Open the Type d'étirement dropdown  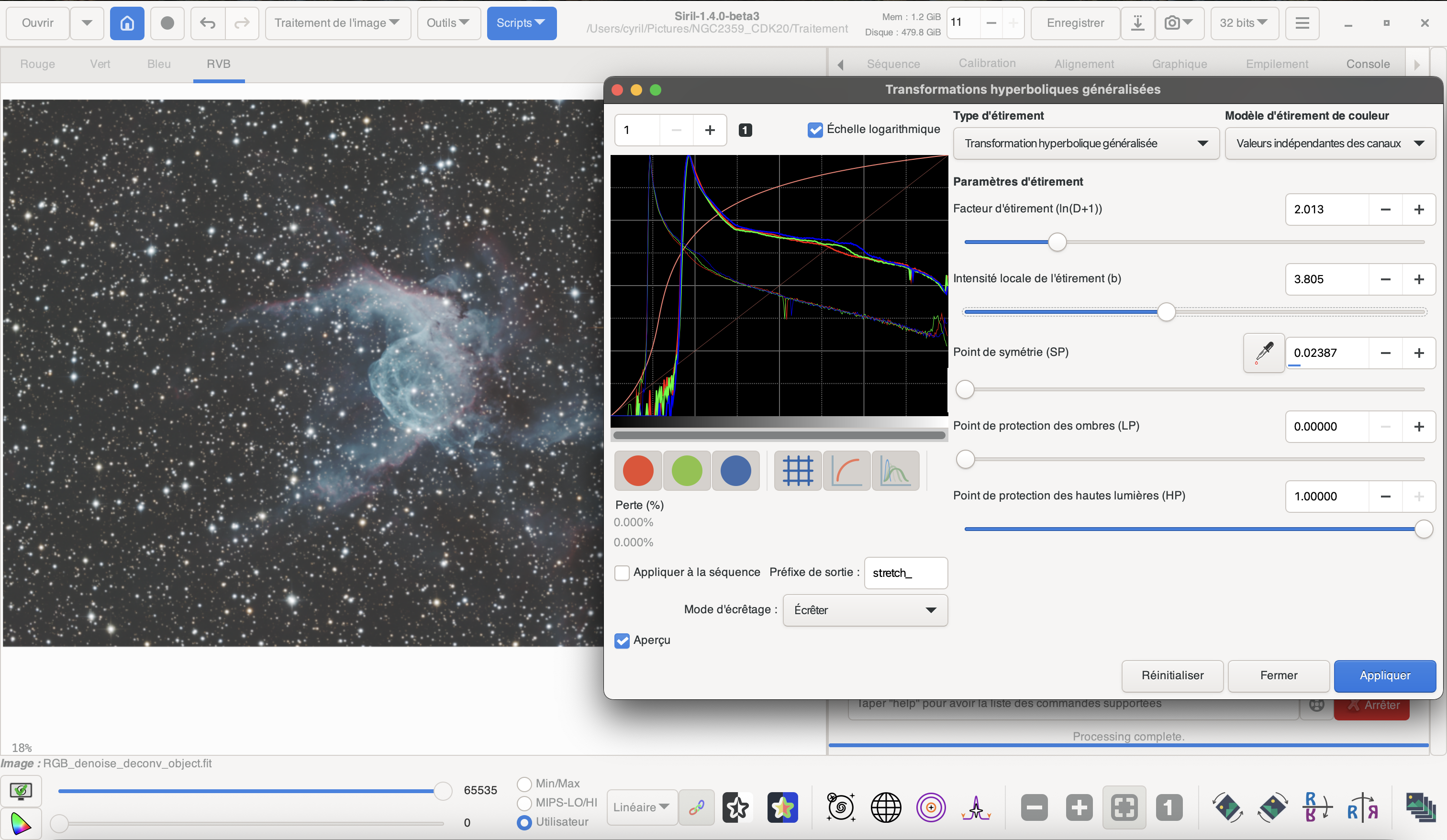click(x=1085, y=144)
